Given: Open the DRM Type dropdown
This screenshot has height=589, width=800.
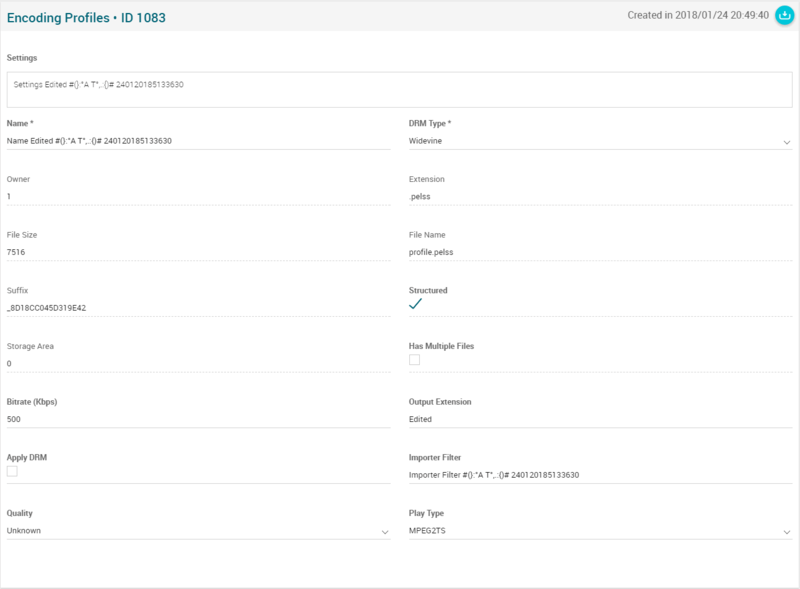Looking at the screenshot, I should (600, 141).
